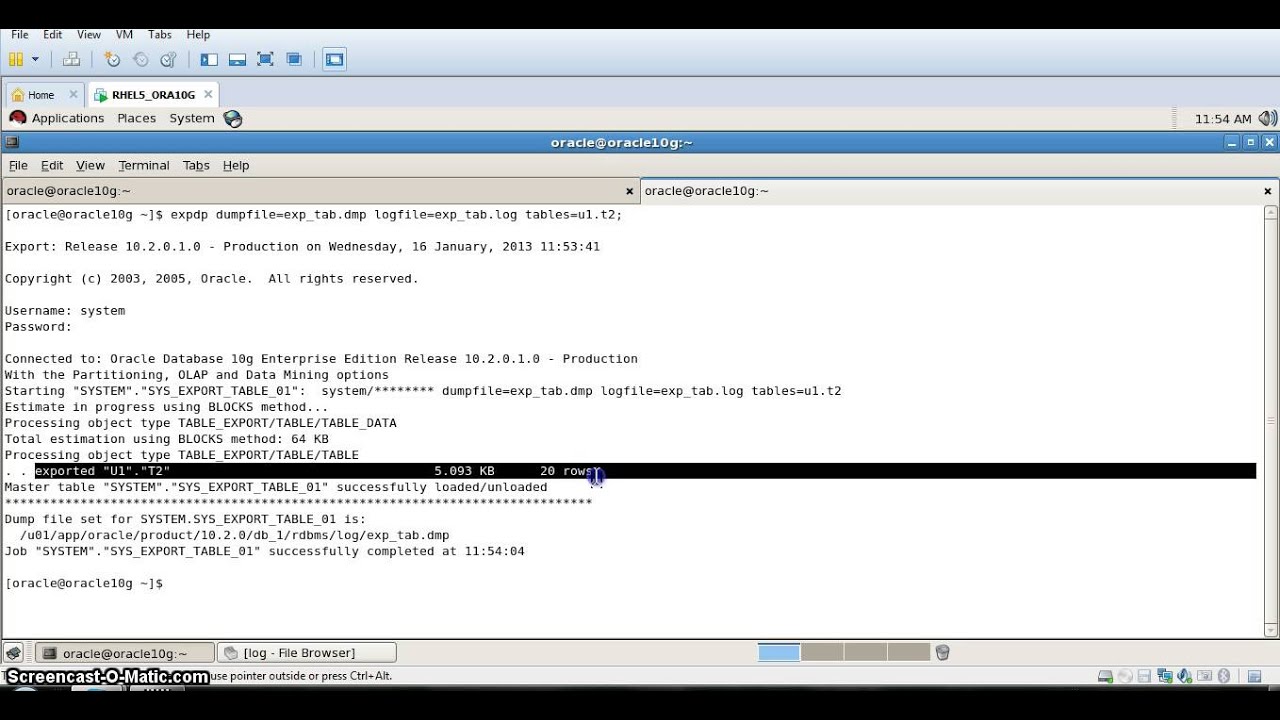Select the third workspace in switcher
This screenshot has height=720, width=1280.
865,653
